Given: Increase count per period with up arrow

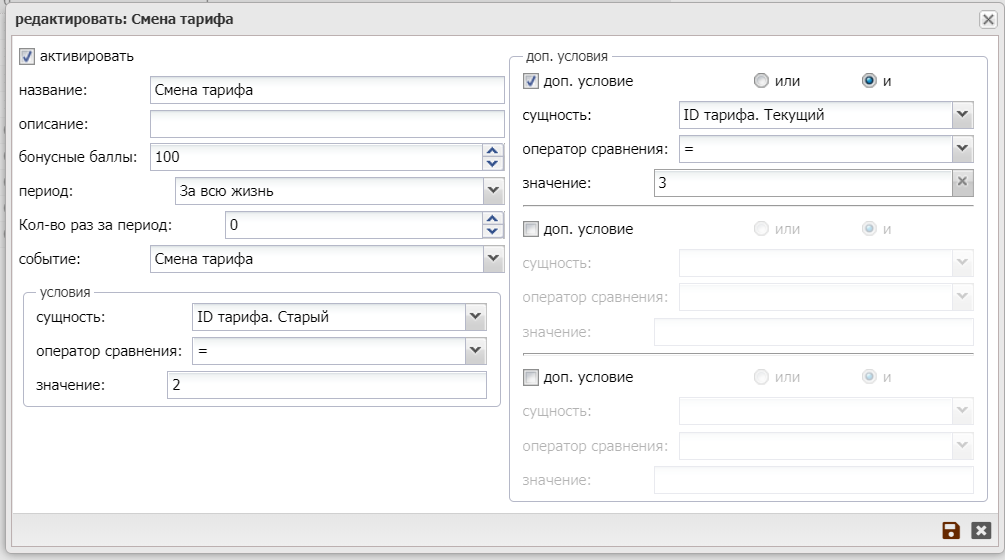Looking at the screenshot, I should point(491,219).
